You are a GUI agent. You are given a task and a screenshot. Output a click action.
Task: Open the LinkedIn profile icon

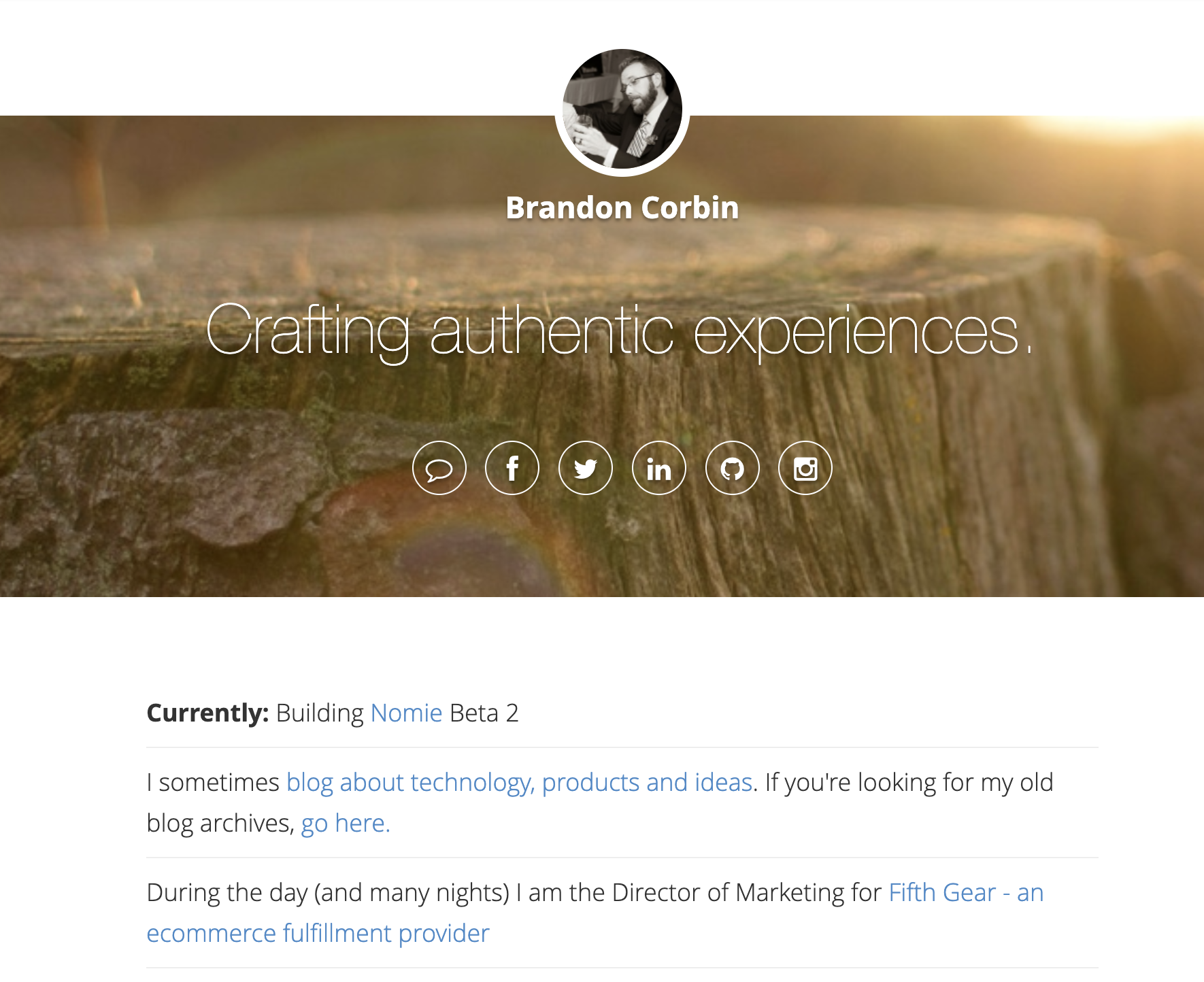pyautogui.click(x=659, y=469)
